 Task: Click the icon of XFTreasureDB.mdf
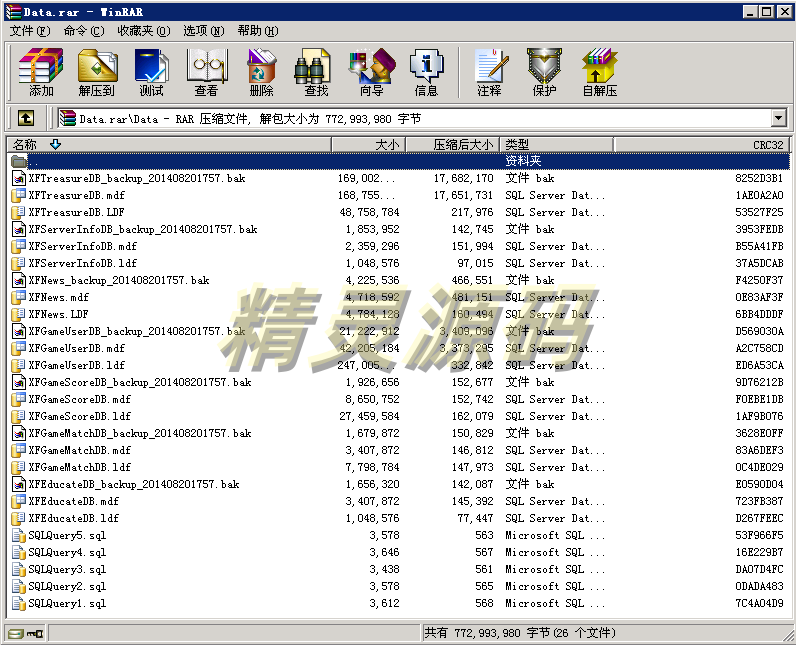[19, 195]
